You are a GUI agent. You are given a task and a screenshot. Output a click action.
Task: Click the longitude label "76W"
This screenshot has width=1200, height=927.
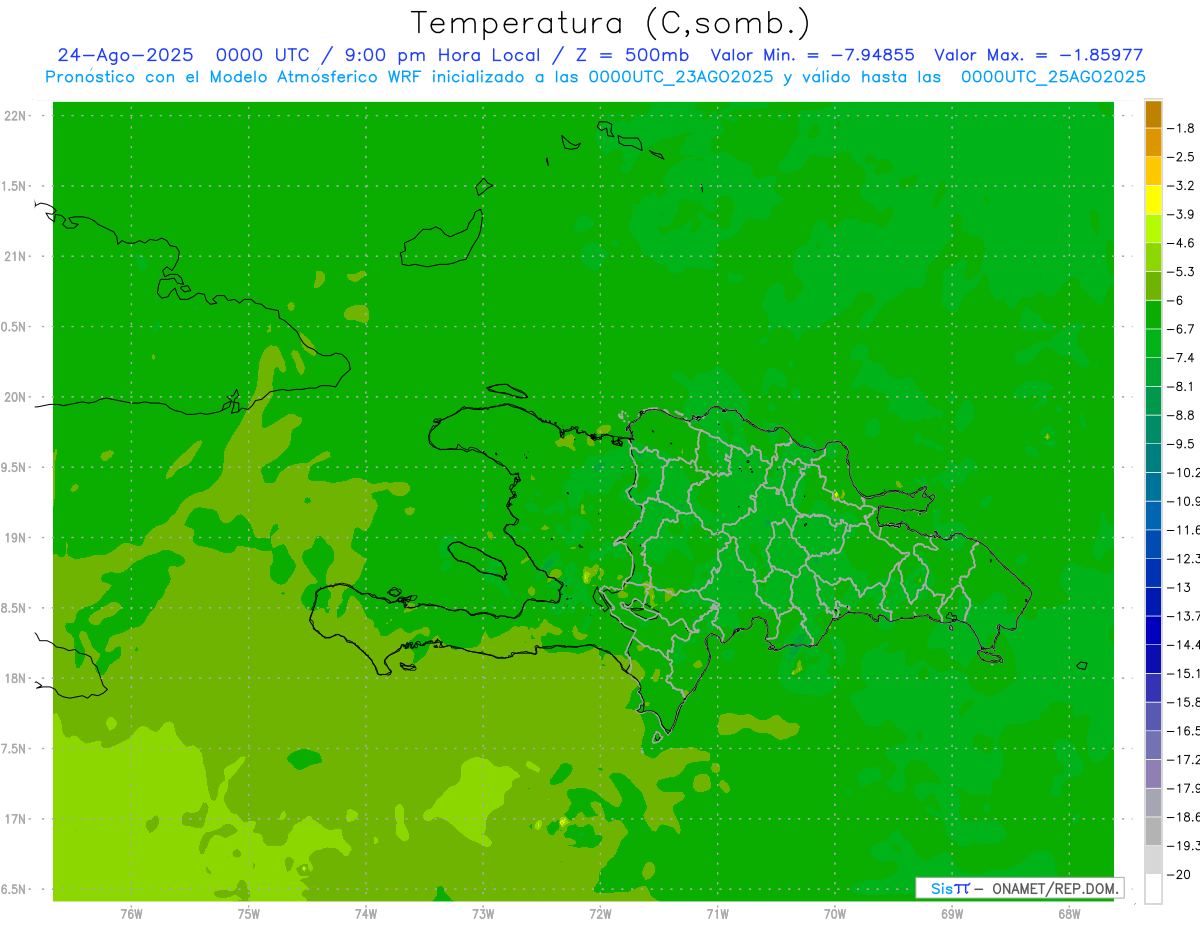click(x=131, y=914)
